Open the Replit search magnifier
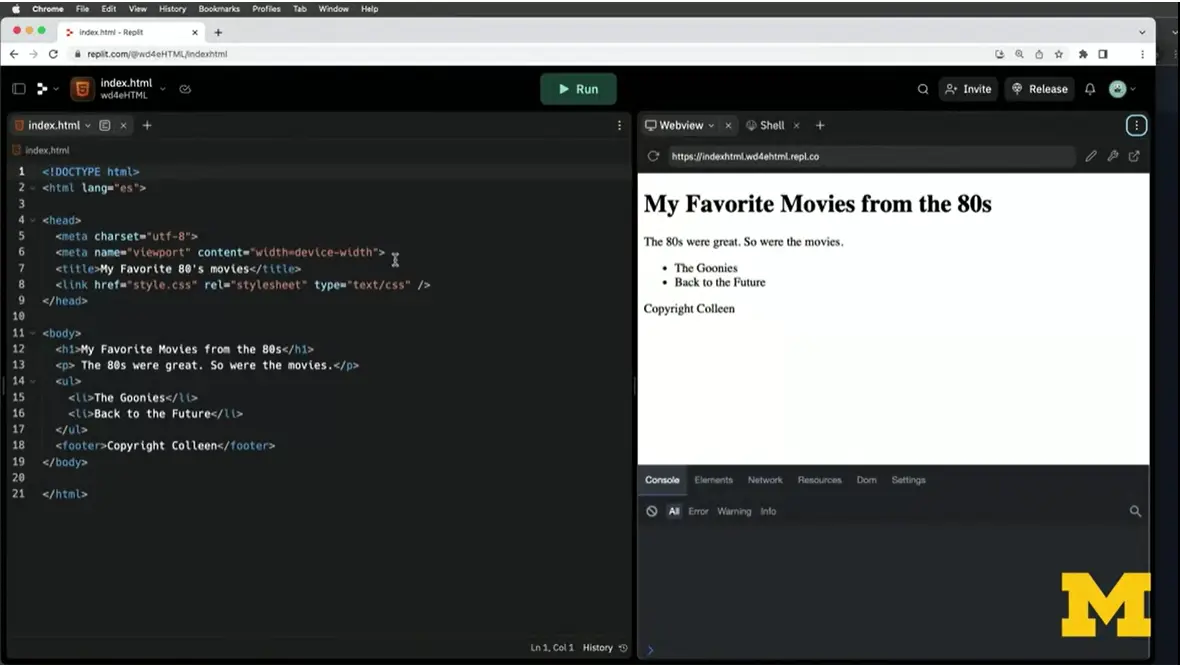Image resolution: width=1180 pixels, height=666 pixels. pos(923,89)
